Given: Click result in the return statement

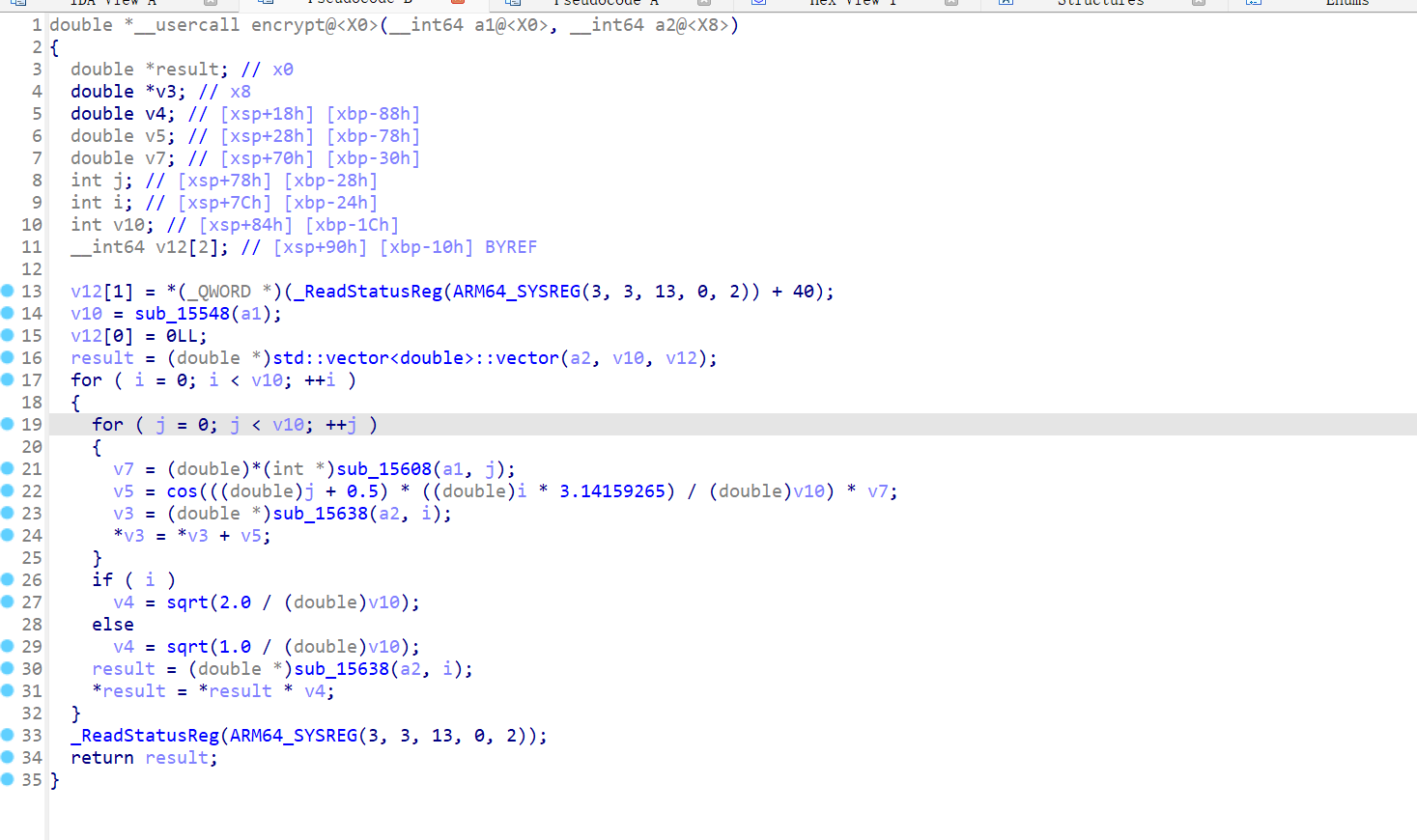Looking at the screenshot, I should [x=177, y=758].
